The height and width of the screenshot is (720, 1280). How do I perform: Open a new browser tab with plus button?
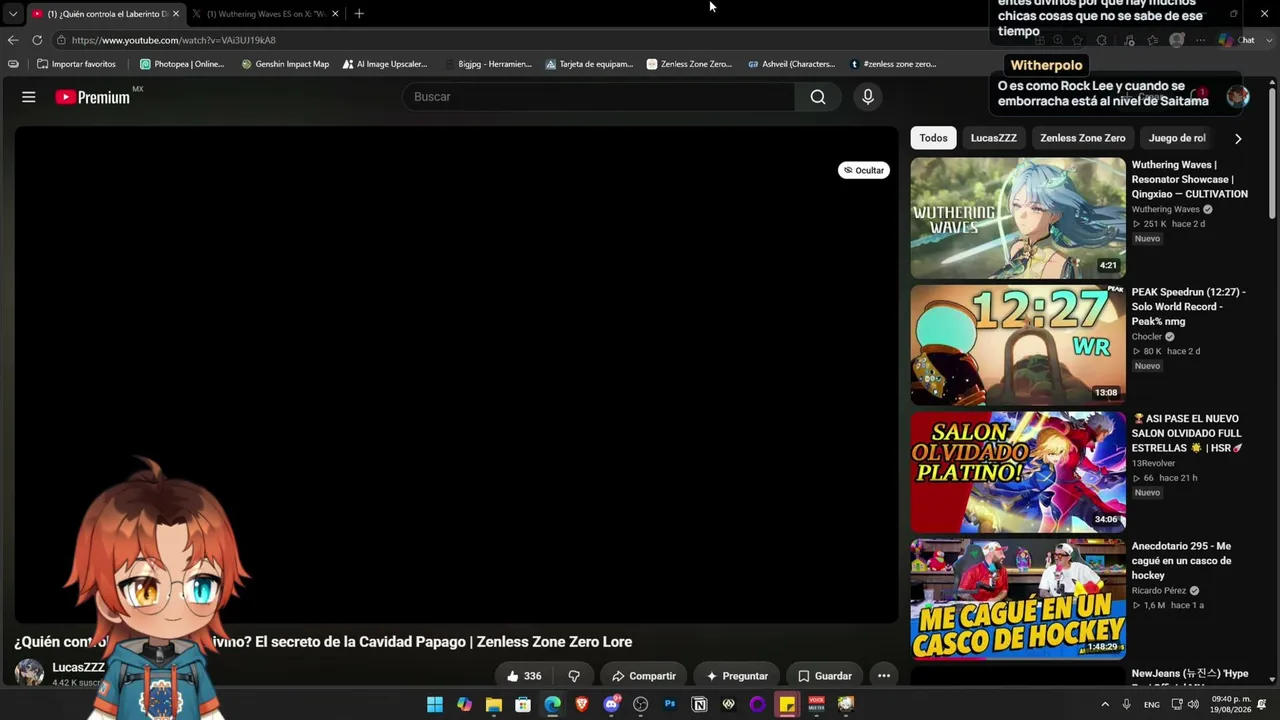(359, 14)
